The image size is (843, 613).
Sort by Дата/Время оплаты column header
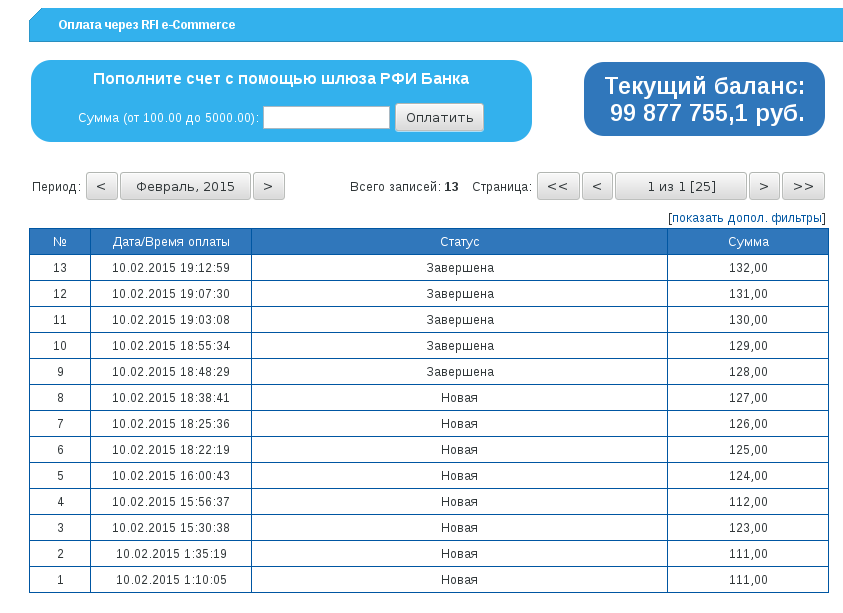171,242
